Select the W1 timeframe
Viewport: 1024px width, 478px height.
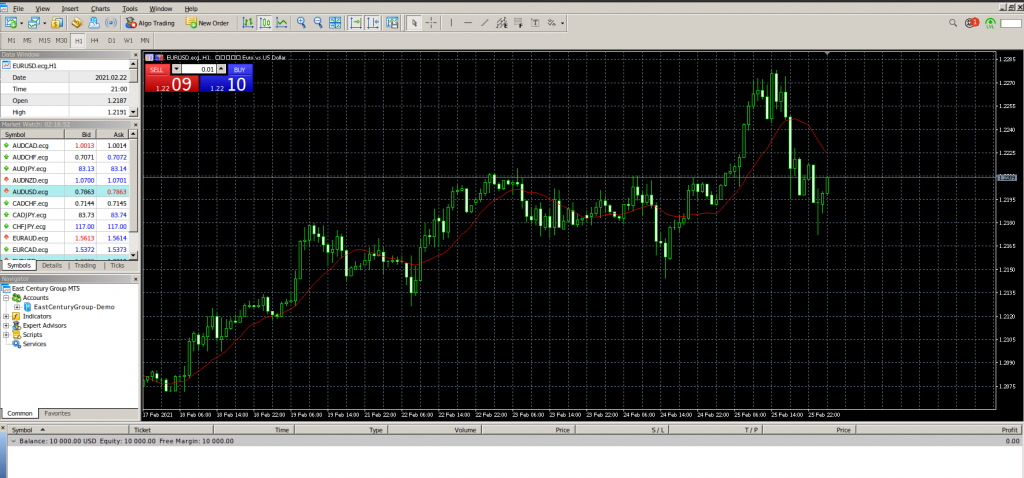[x=128, y=40]
